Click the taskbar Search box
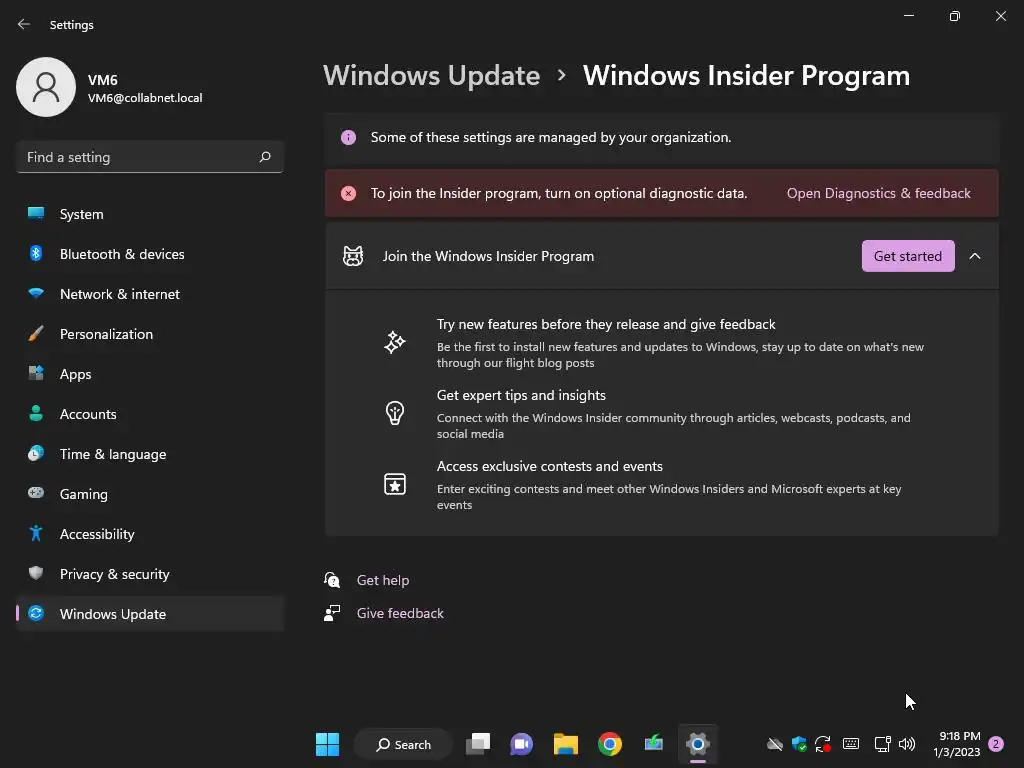Viewport: 1024px width, 768px height. coord(404,744)
